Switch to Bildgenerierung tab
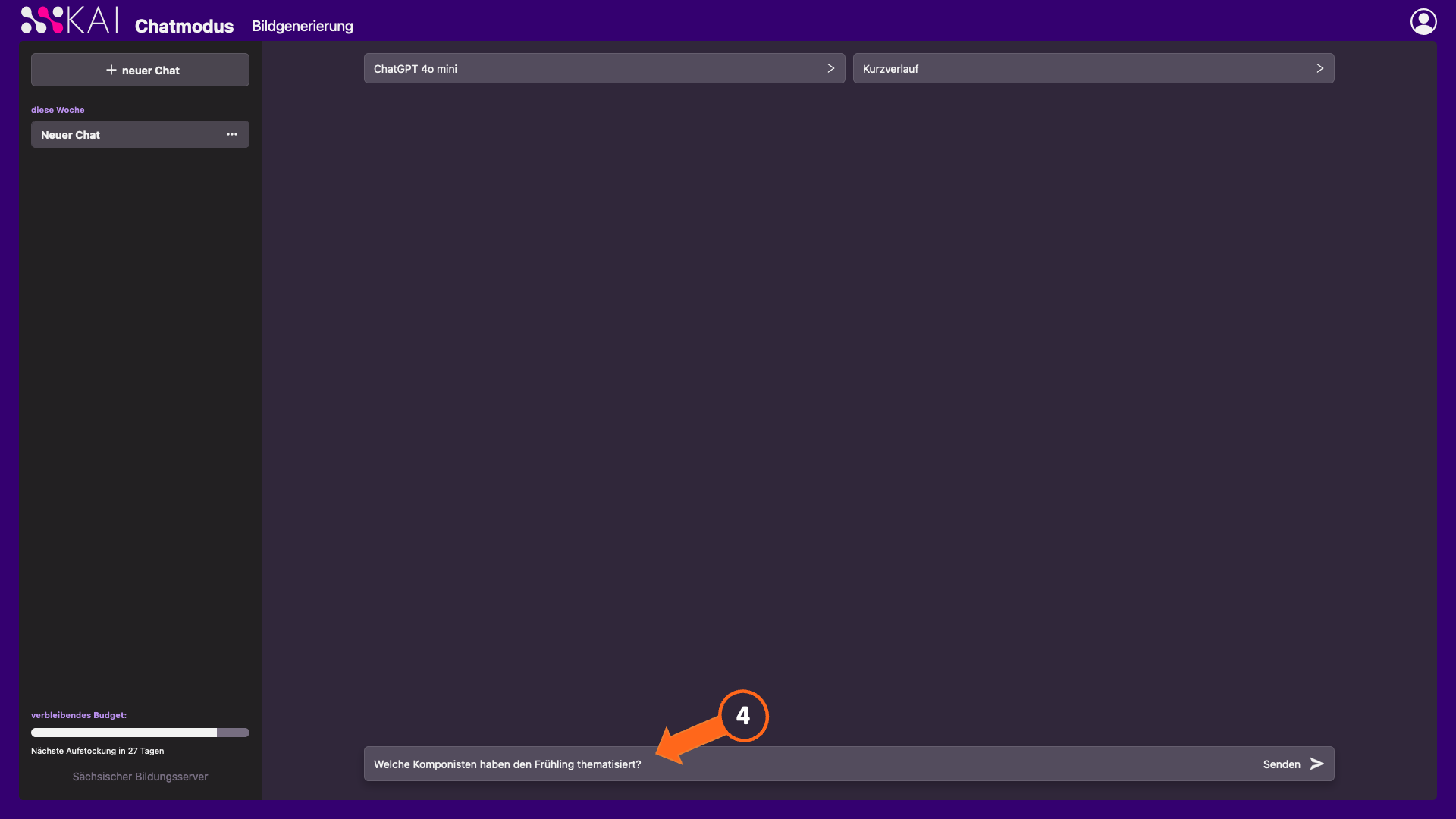 pyautogui.click(x=303, y=26)
